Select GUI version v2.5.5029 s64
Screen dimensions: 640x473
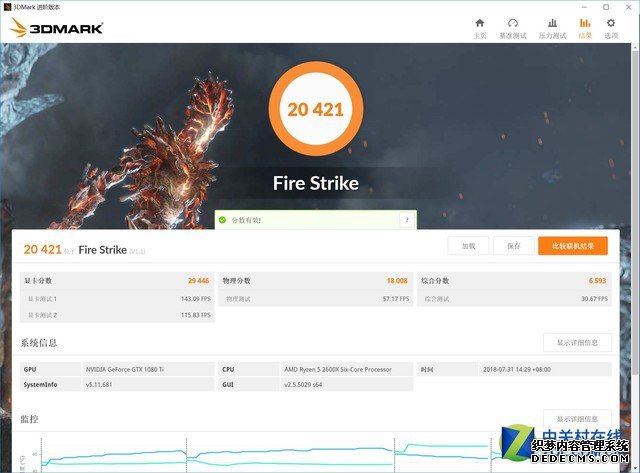tap(303, 384)
